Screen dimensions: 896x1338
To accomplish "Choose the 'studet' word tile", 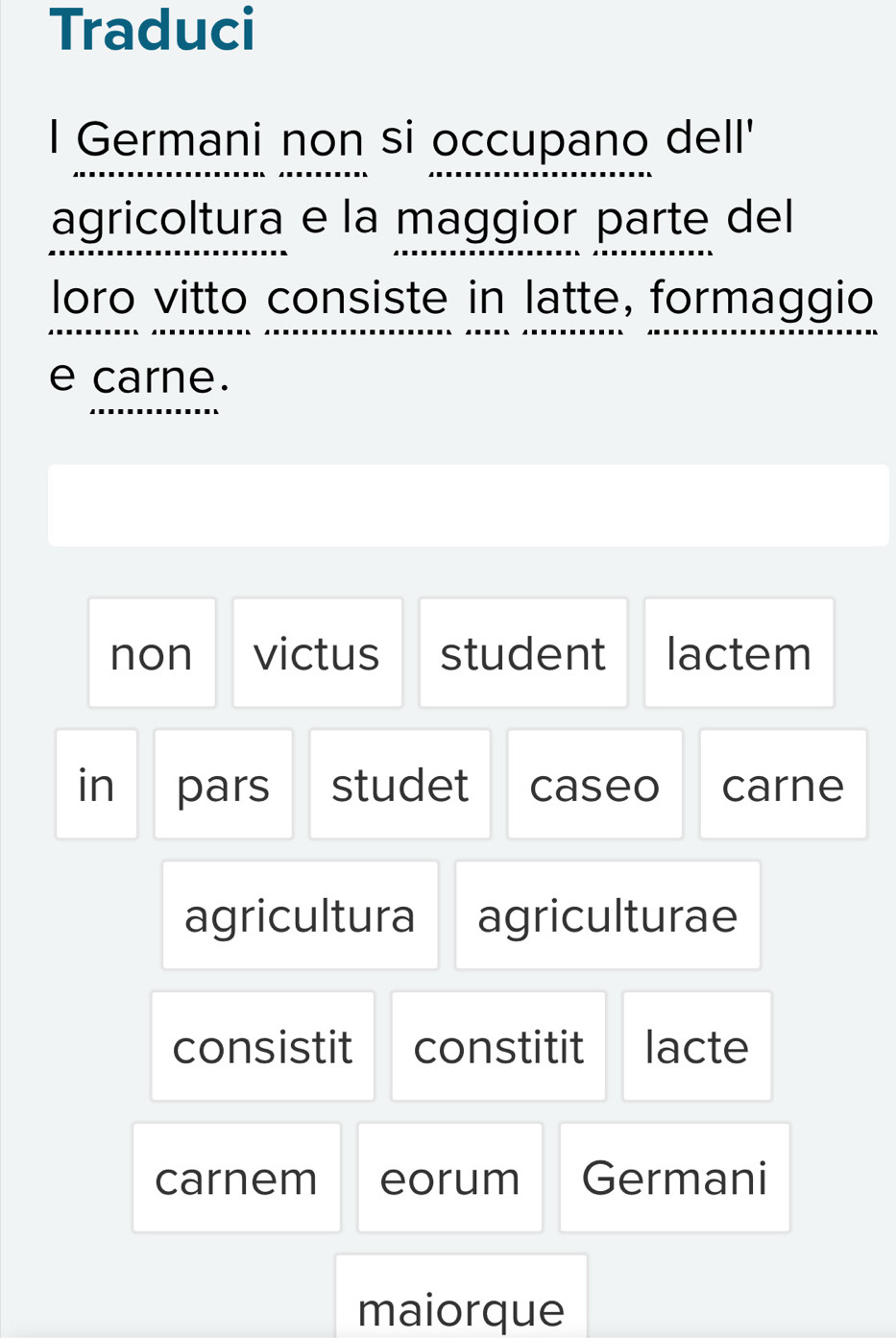I will (x=400, y=784).
